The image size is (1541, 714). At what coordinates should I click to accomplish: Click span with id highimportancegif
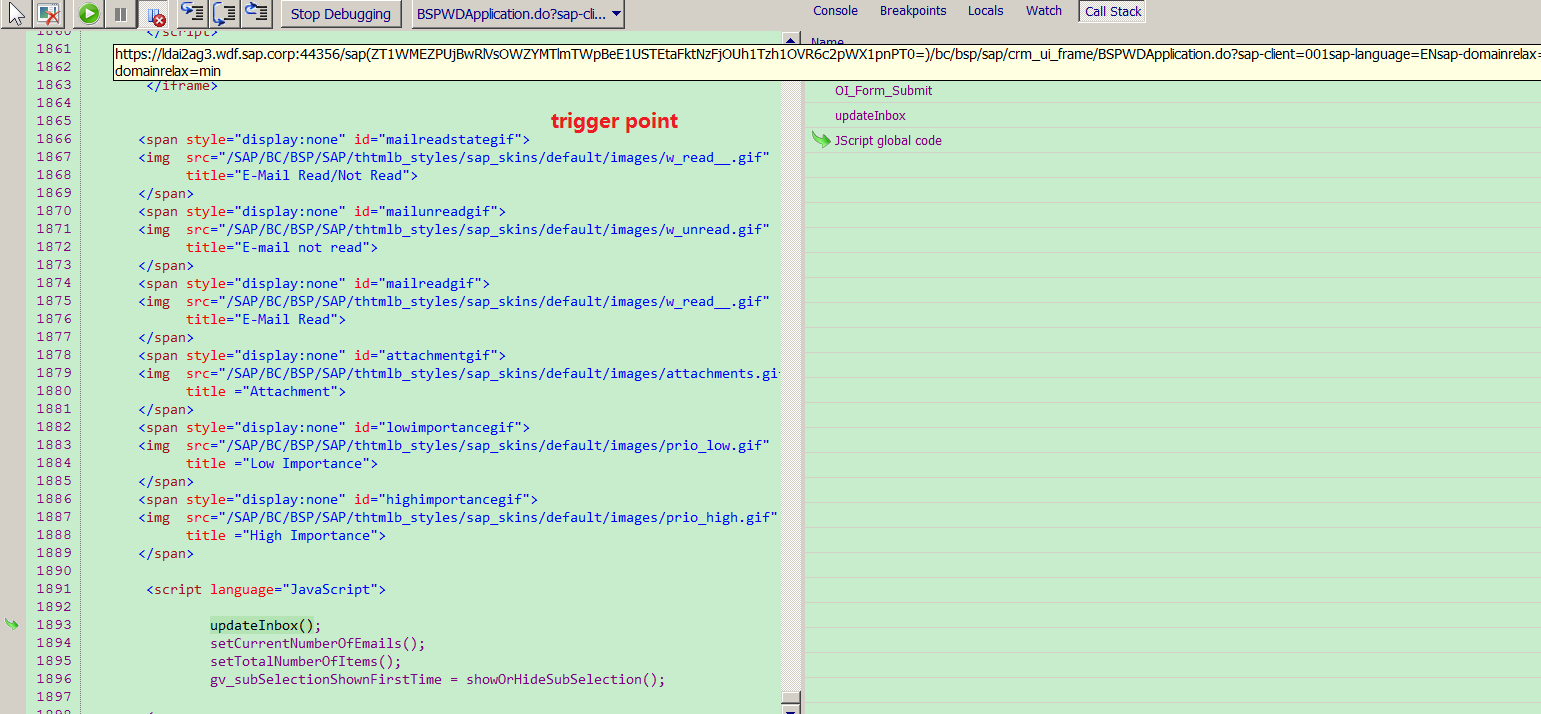click(338, 499)
